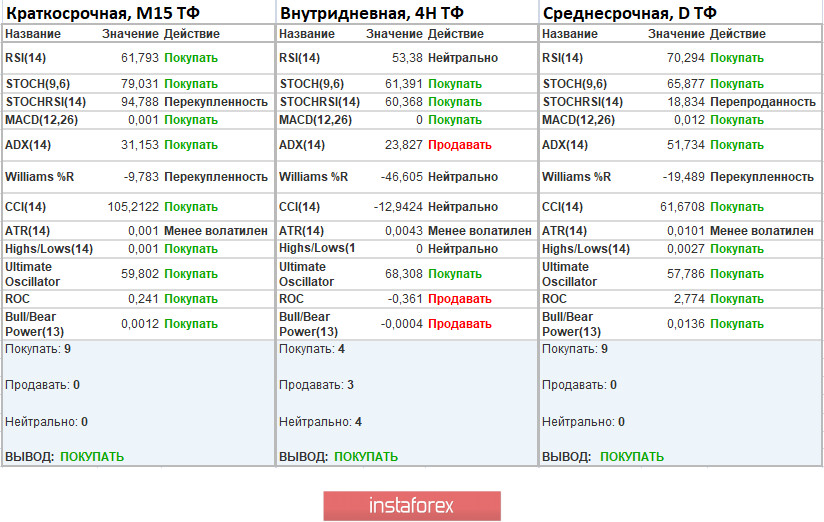Click red Продавать for ADX(14) in 4H table
This screenshot has width=824, height=522.
[460, 145]
